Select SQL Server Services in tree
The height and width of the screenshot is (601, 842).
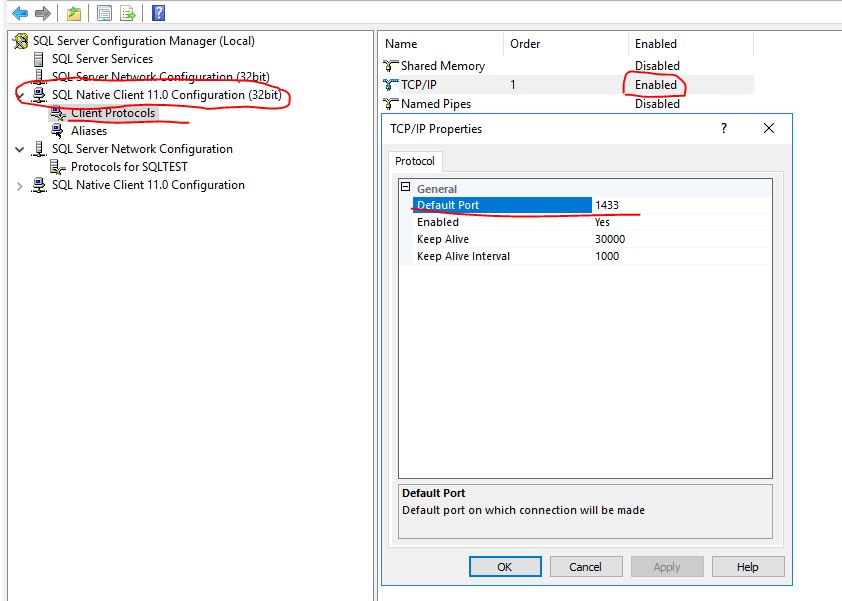102,59
